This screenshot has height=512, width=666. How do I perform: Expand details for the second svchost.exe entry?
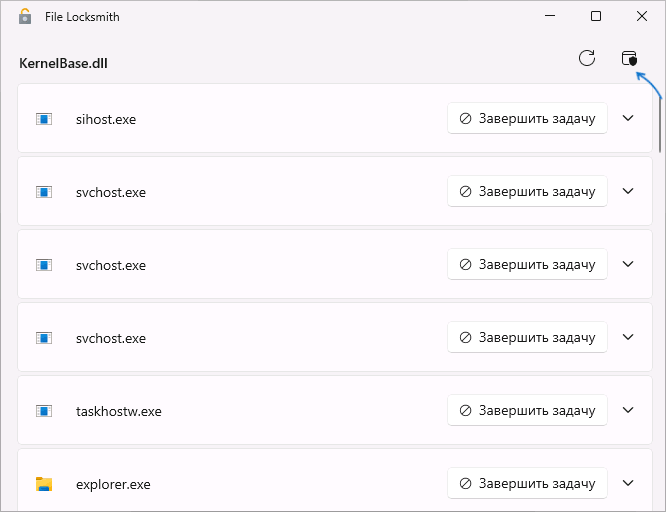click(628, 264)
